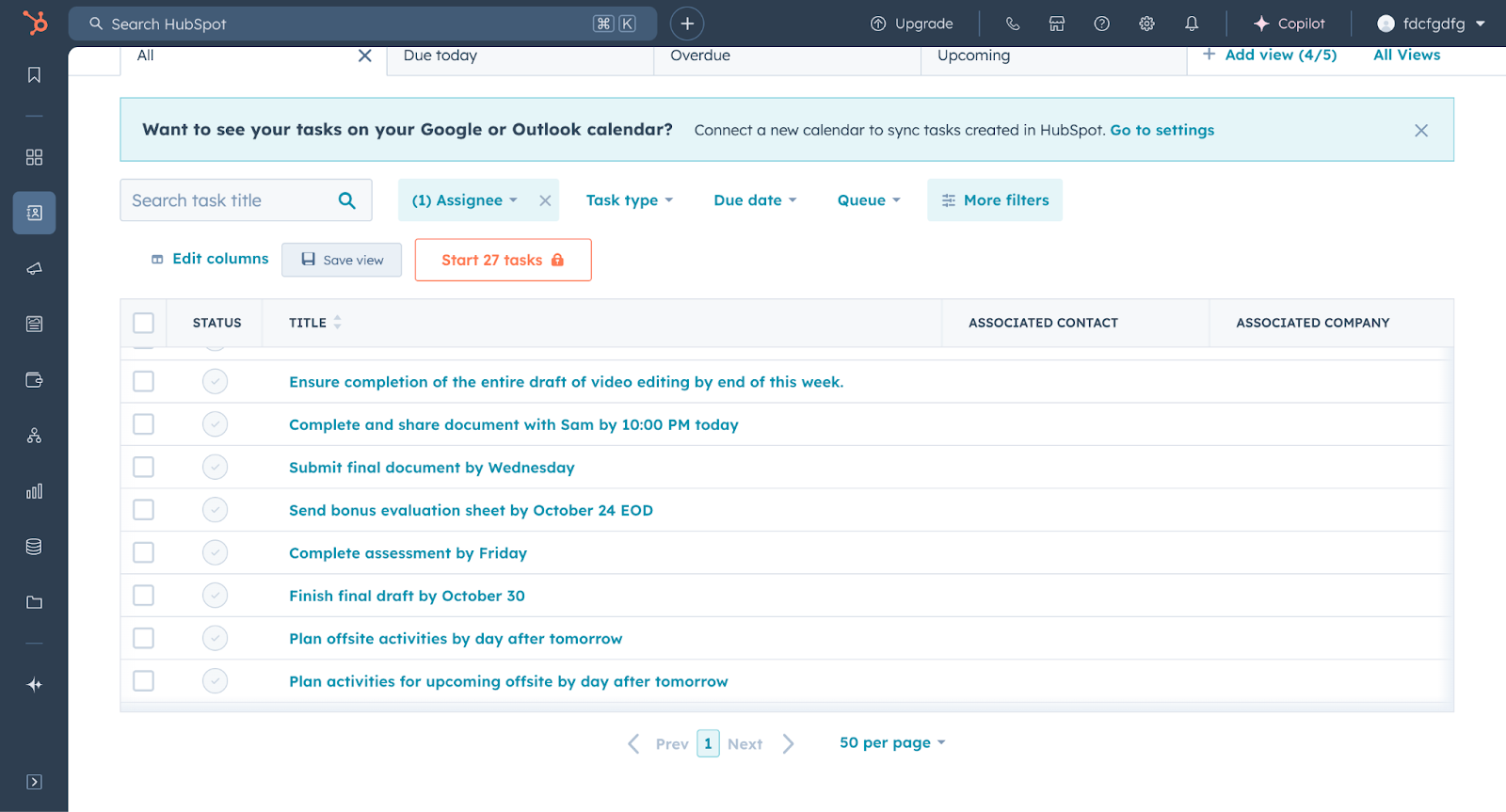1506x812 pixels.
Task: Switch to the Upcoming tab
Action: point(973,56)
